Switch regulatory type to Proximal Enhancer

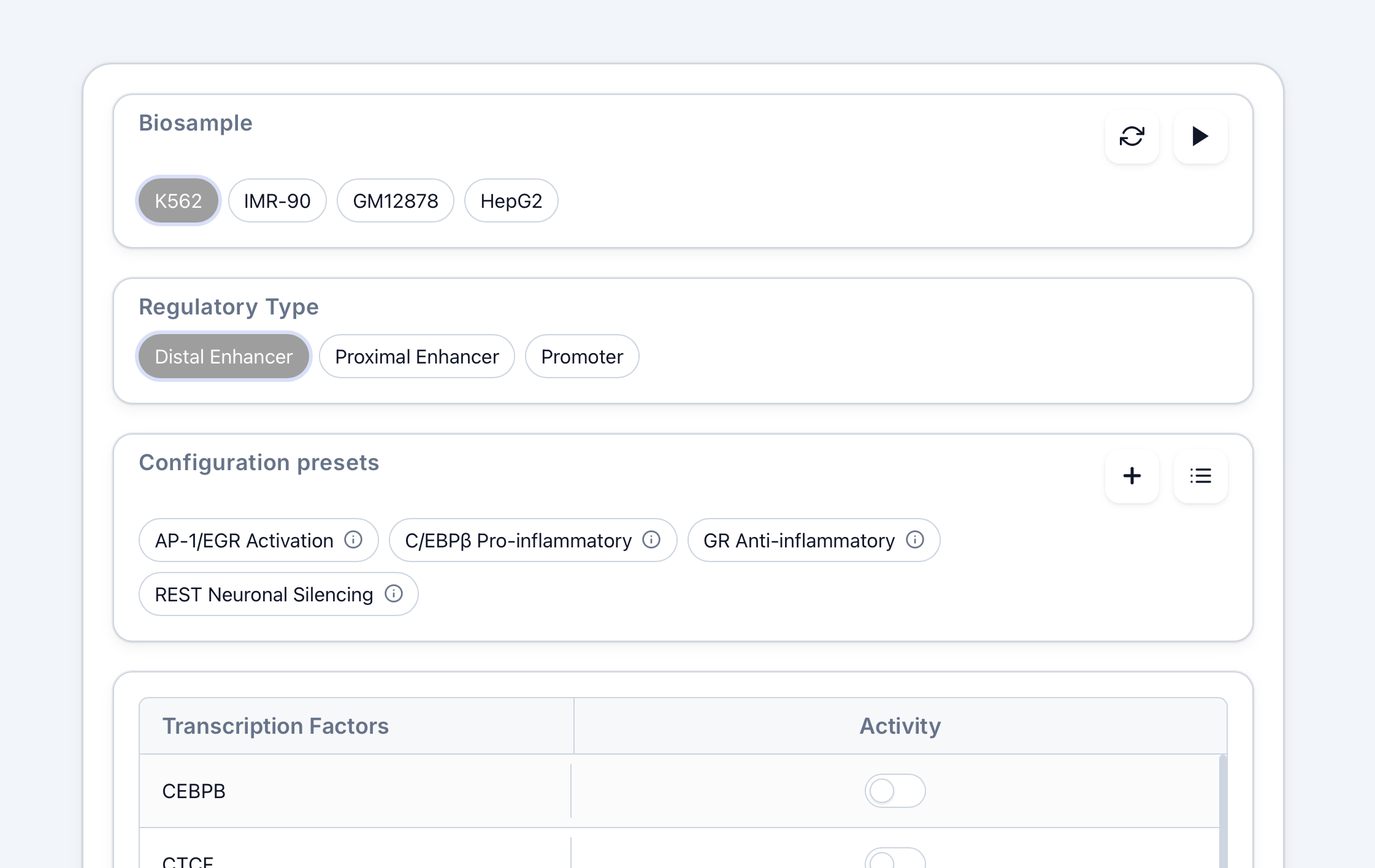416,357
